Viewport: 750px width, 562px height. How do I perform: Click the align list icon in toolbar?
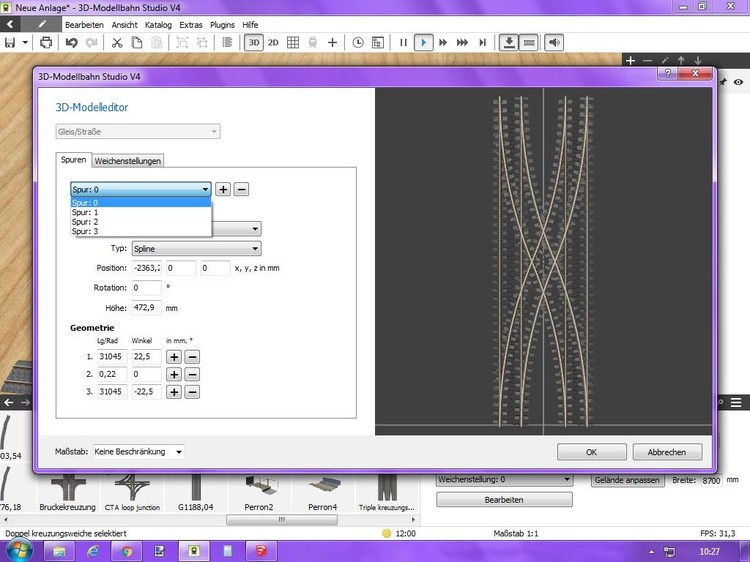[x=227, y=43]
